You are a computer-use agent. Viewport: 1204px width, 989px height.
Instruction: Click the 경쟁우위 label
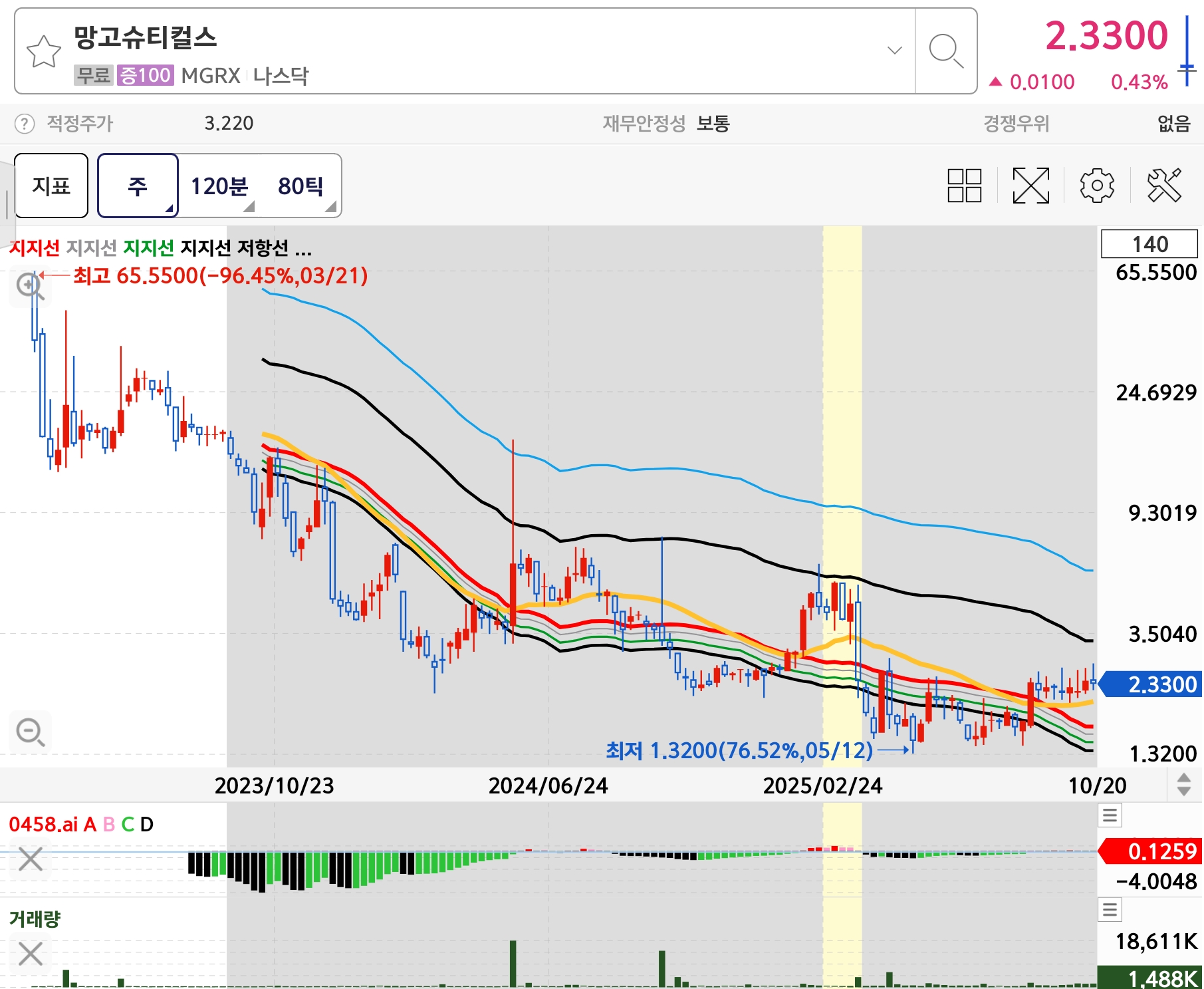pos(1016,124)
